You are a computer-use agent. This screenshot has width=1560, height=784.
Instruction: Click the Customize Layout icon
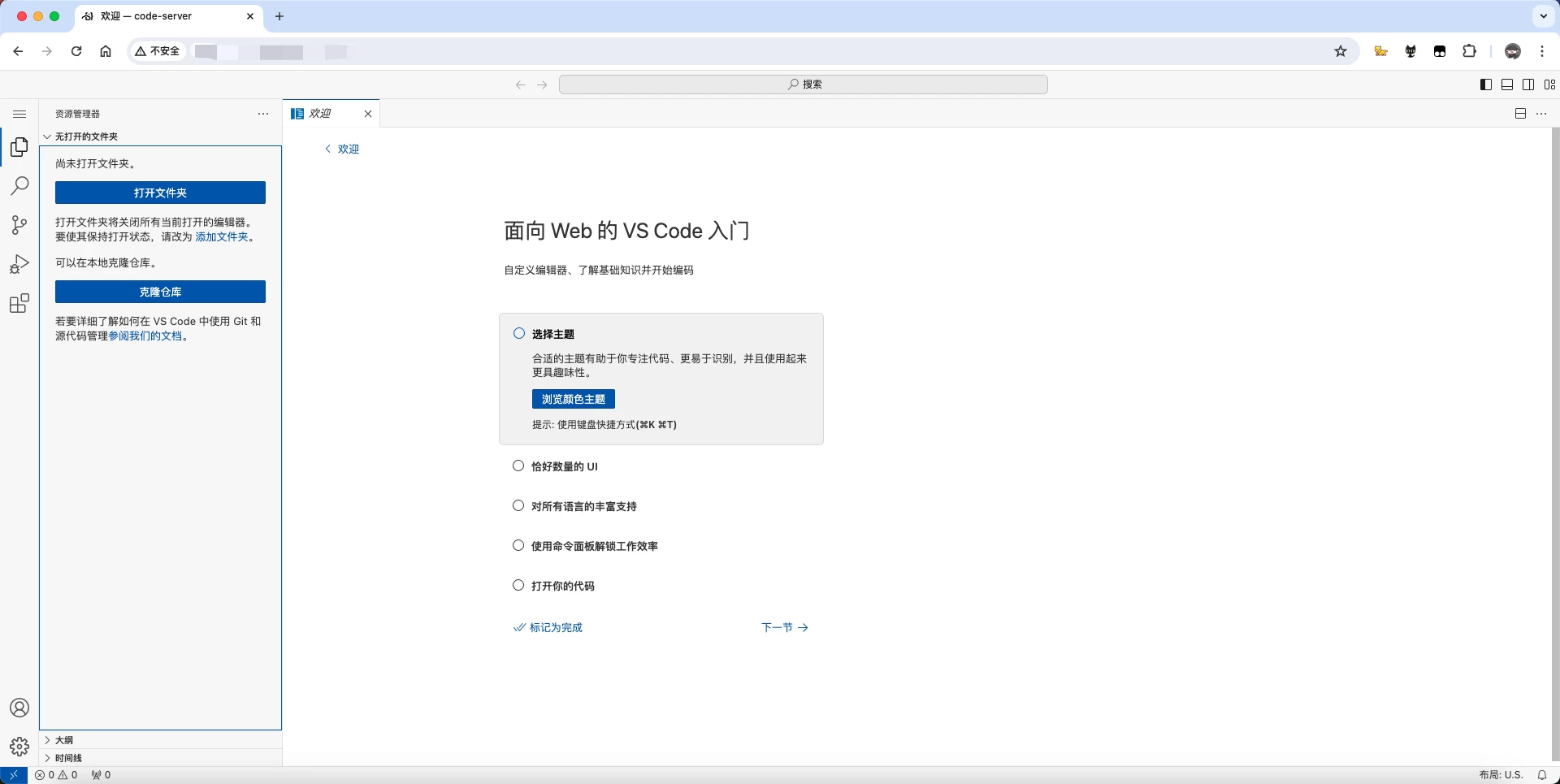click(1549, 84)
